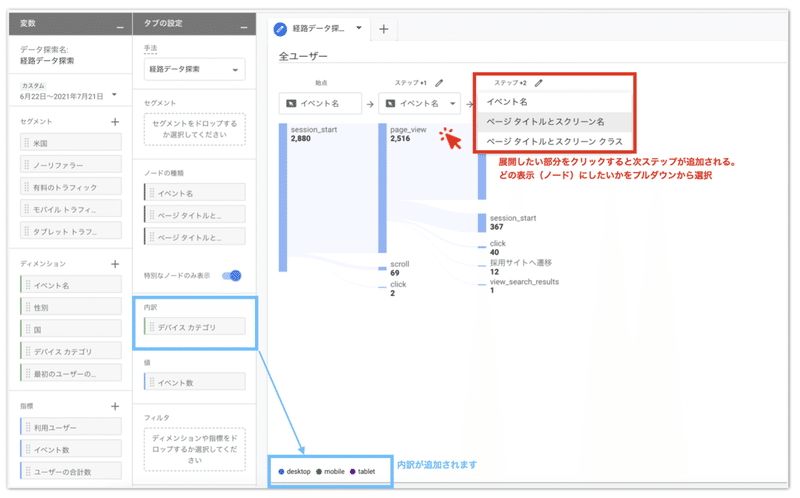Add a new metric (指標) with plus icon
The height and width of the screenshot is (498, 800).
[115, 406]
